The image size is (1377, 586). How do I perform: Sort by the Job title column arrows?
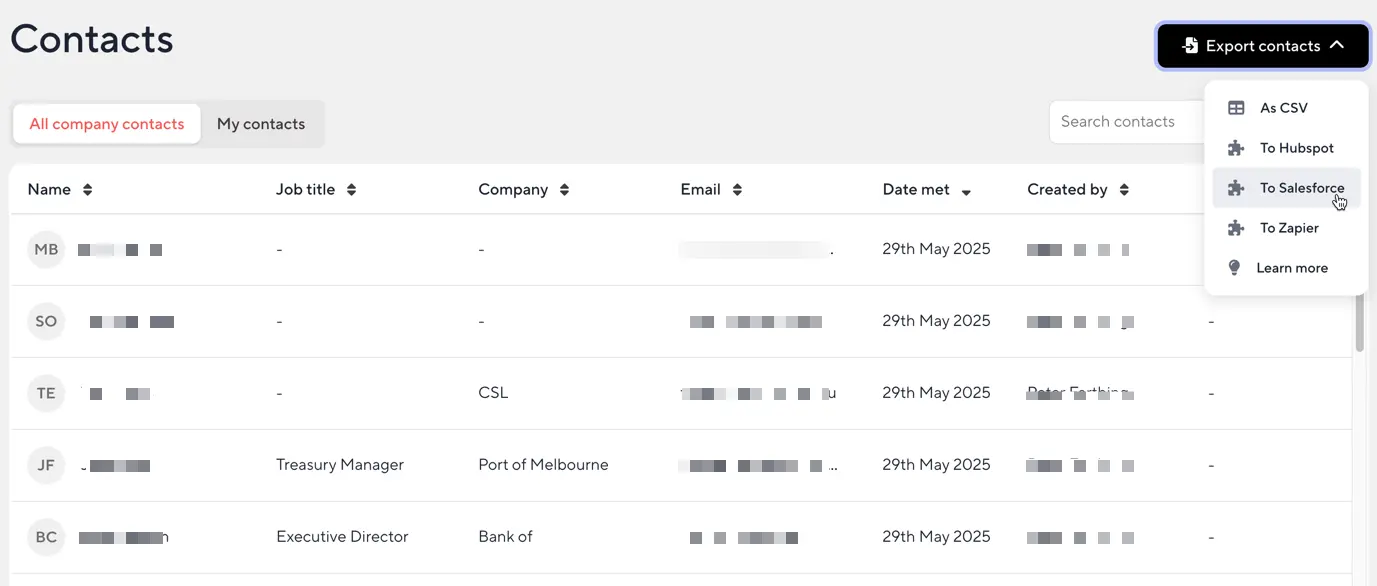(351, 190)
